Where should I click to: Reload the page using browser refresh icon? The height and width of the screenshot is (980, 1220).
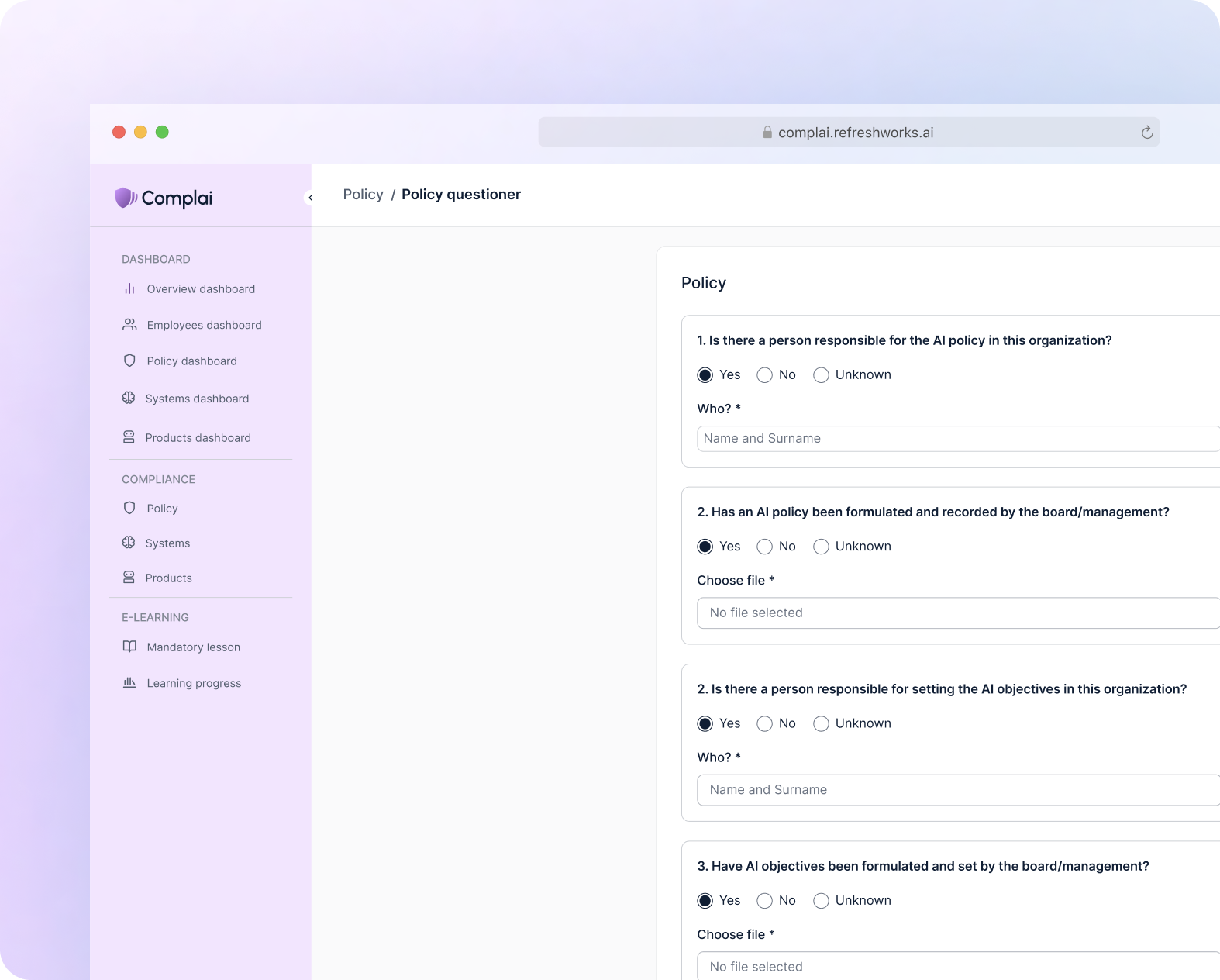pyautogui.click(x=1146, y=133)
